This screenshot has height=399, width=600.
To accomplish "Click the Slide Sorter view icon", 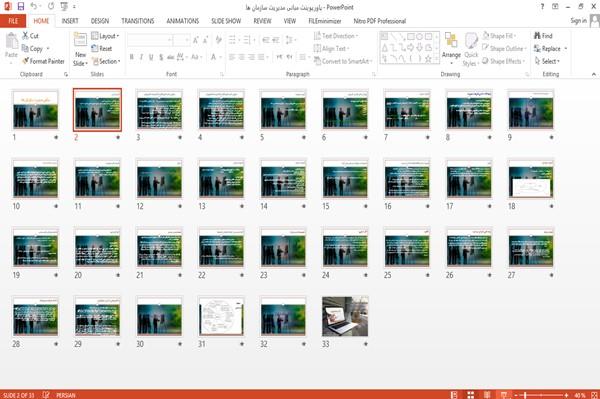I will coord(471,395).
